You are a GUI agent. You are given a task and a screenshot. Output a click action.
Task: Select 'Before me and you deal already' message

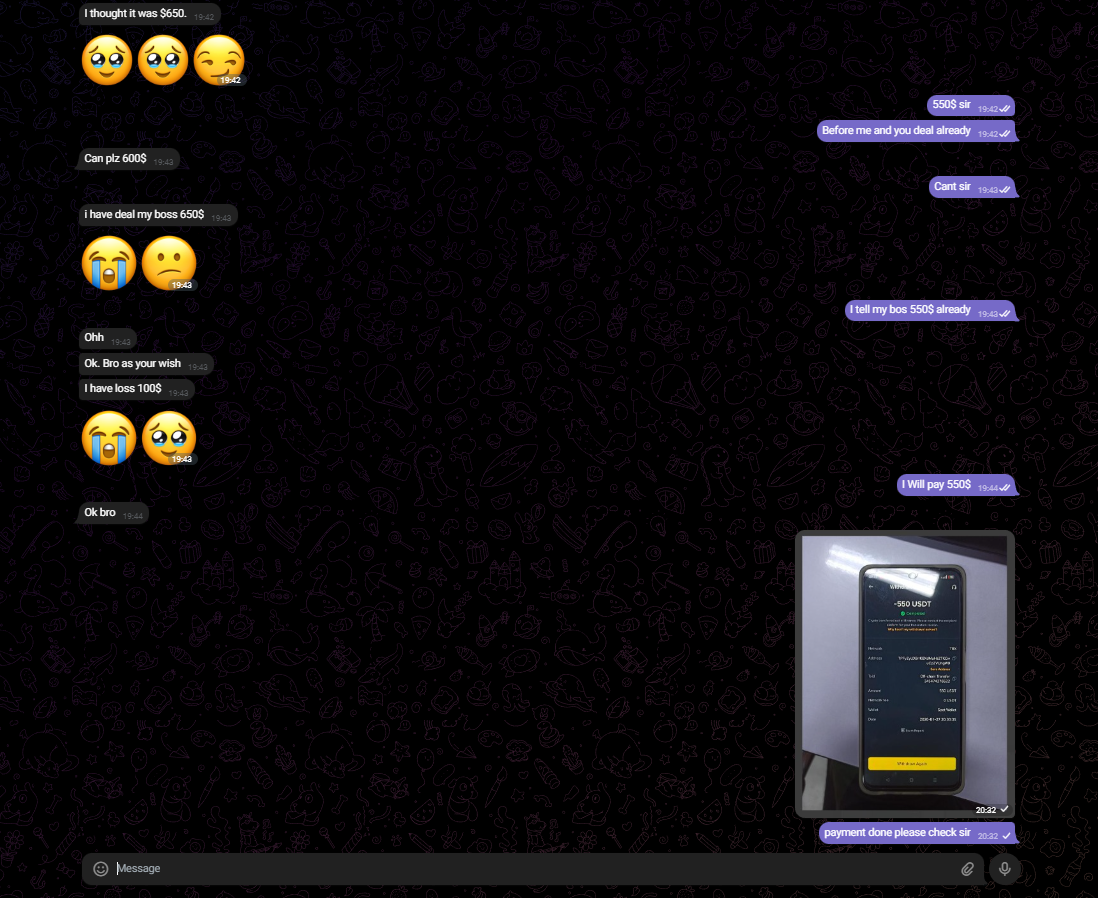(896, 131)
